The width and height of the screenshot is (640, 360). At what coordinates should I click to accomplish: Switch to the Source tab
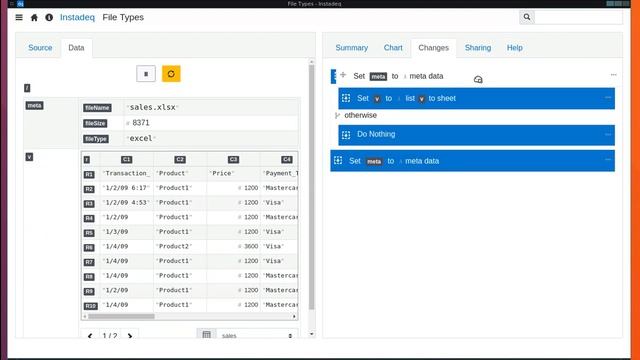pyautogui.click(x=40, y=48)
